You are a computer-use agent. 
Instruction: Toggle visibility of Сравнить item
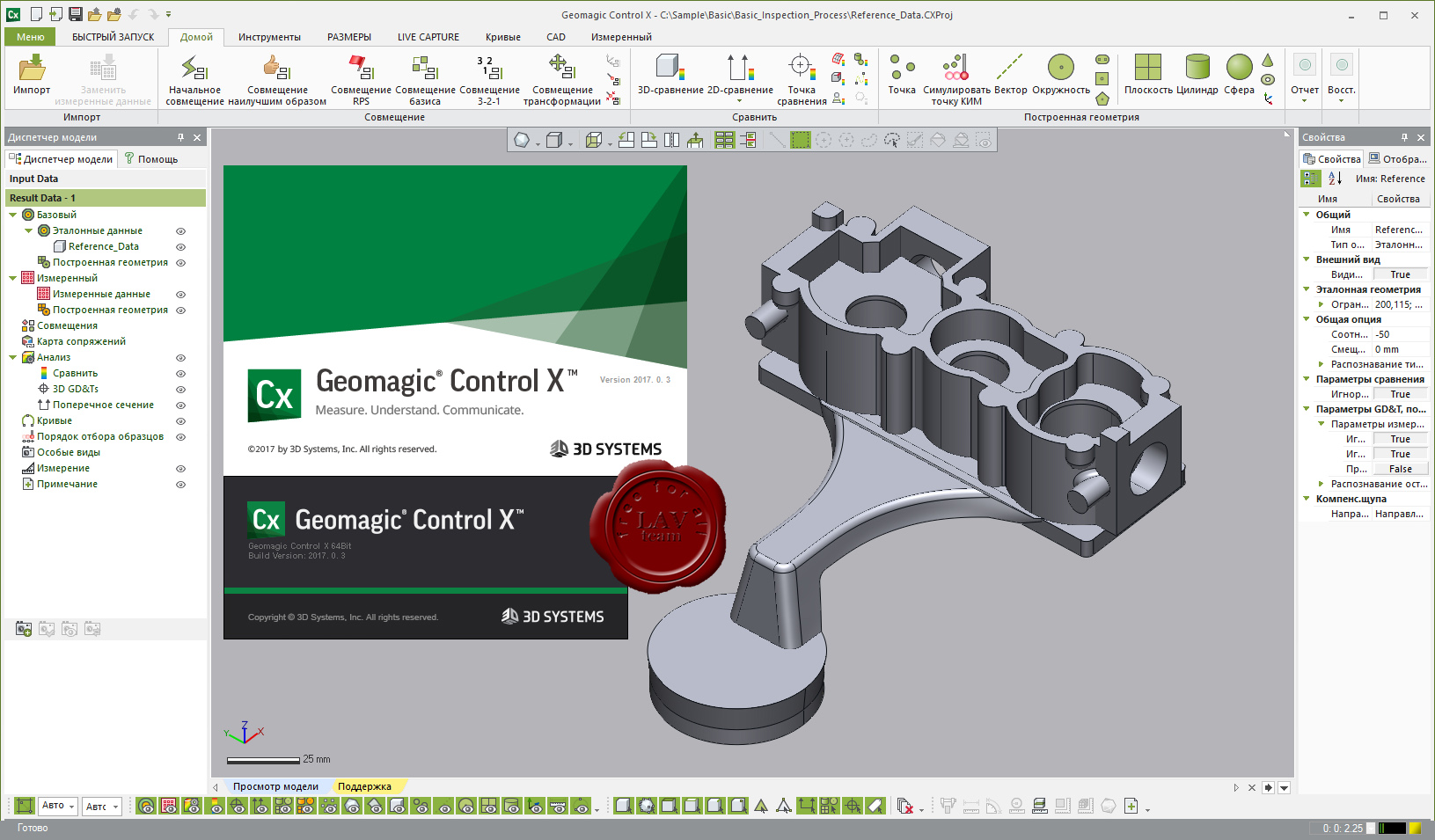180,374
